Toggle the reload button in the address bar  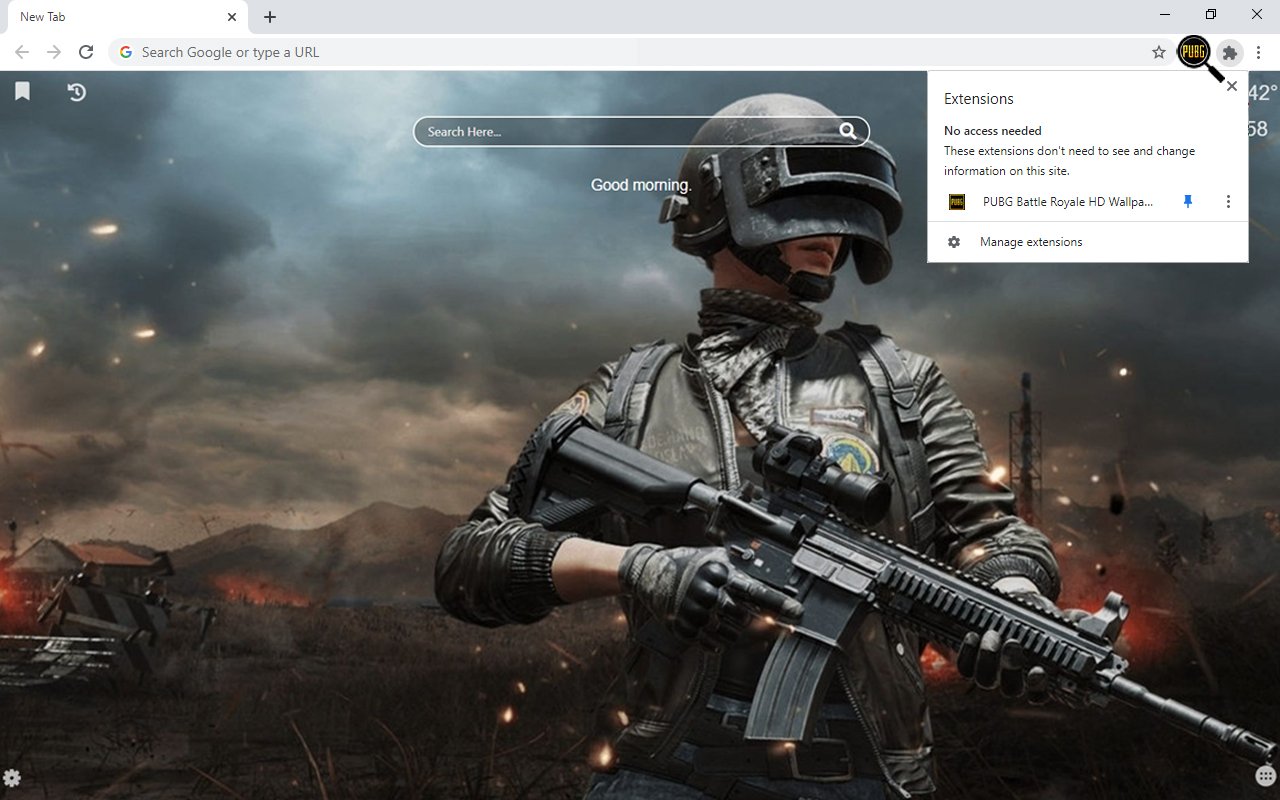86,52
